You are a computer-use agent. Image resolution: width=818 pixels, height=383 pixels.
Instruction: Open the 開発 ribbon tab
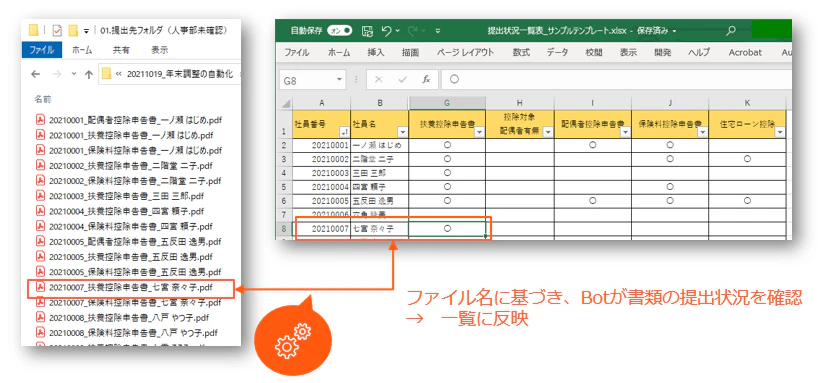coord(663,52)
